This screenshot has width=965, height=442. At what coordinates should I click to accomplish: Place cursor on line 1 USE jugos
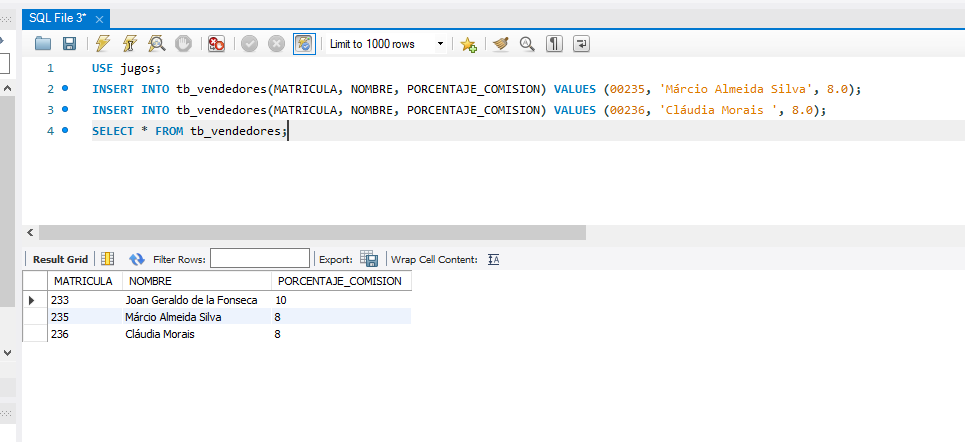126,68
